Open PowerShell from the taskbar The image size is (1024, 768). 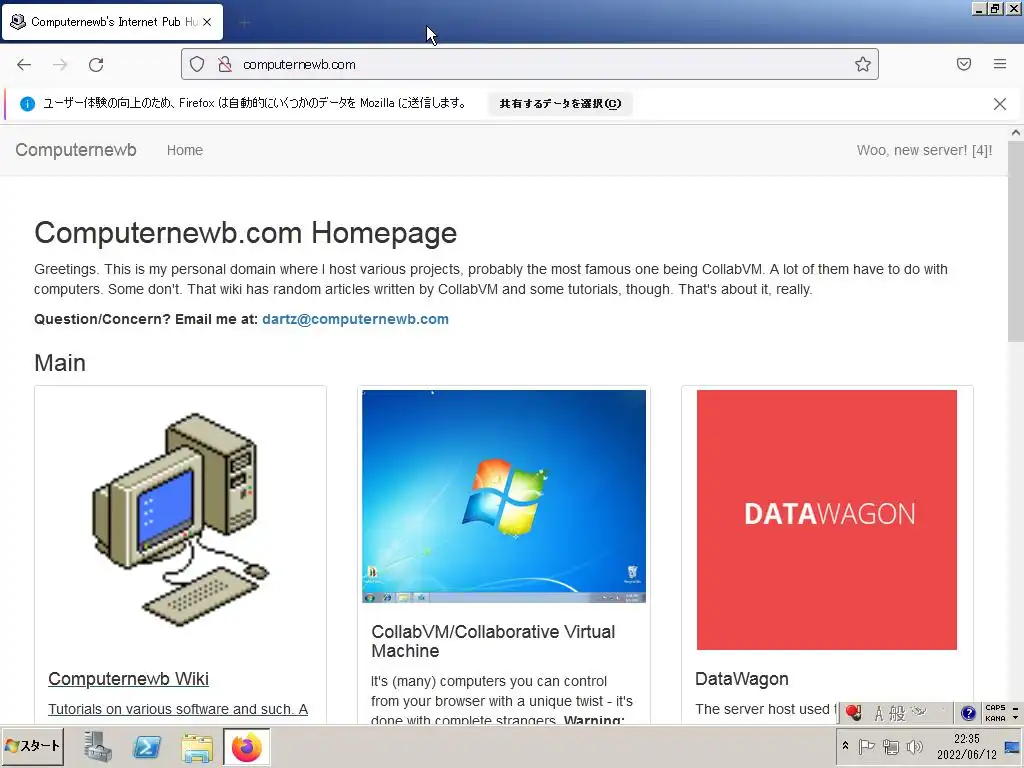[x=147, y=746]
